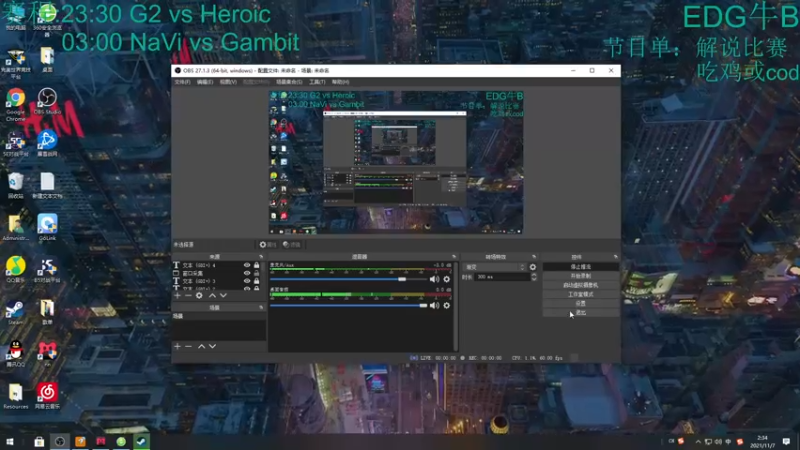Toggle visibility of 文本 (GDI+) 4 source
The image size is (800, 450).
247,265
